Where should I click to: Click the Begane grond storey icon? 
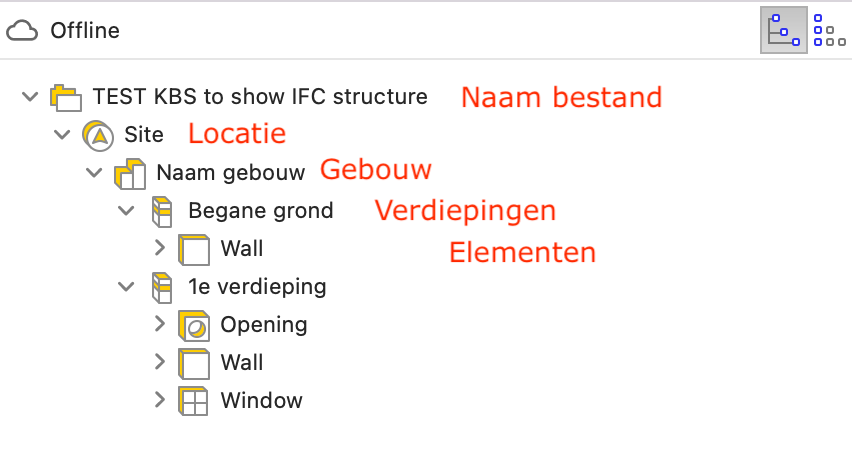coord(162,211)
